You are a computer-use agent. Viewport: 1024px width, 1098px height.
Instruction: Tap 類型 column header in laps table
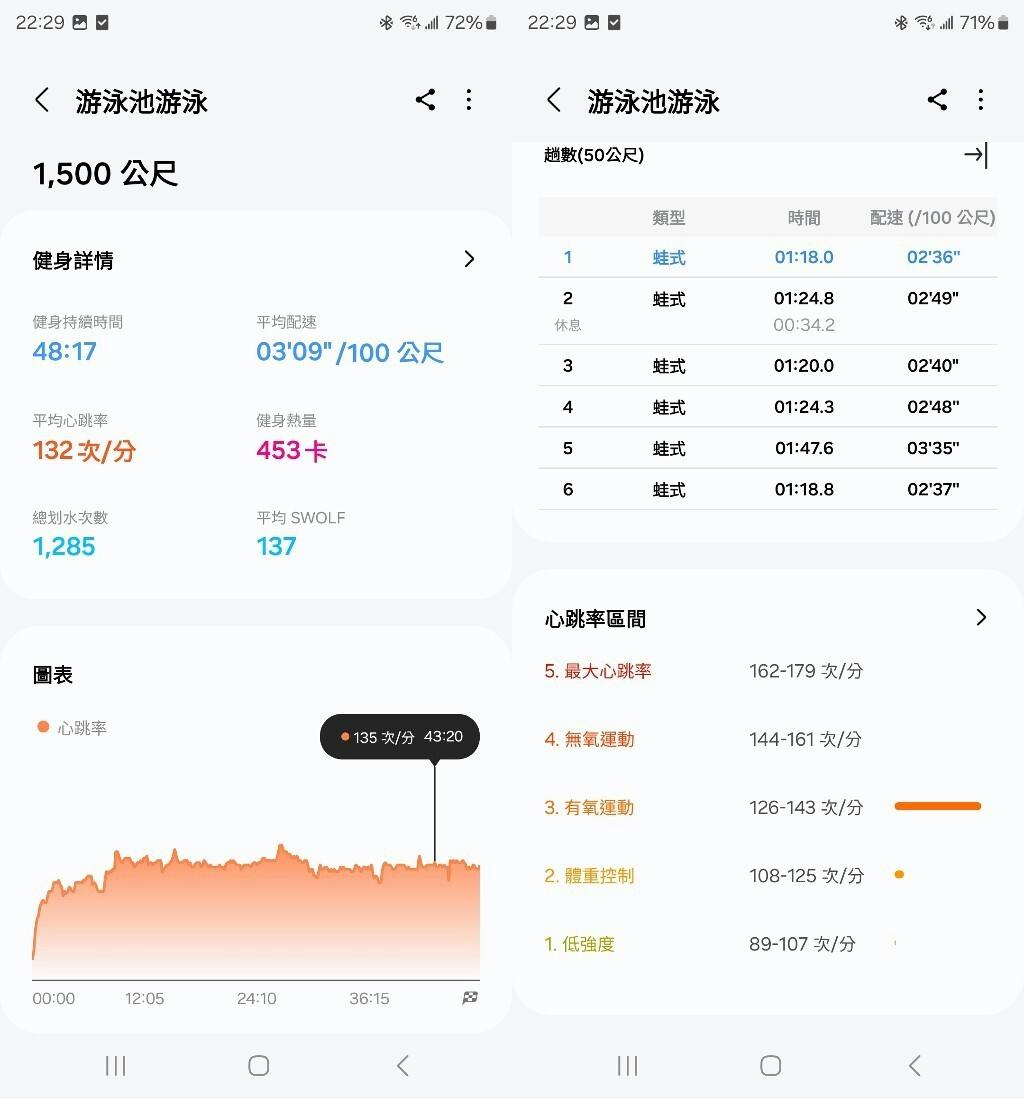(x=668, y=218)
